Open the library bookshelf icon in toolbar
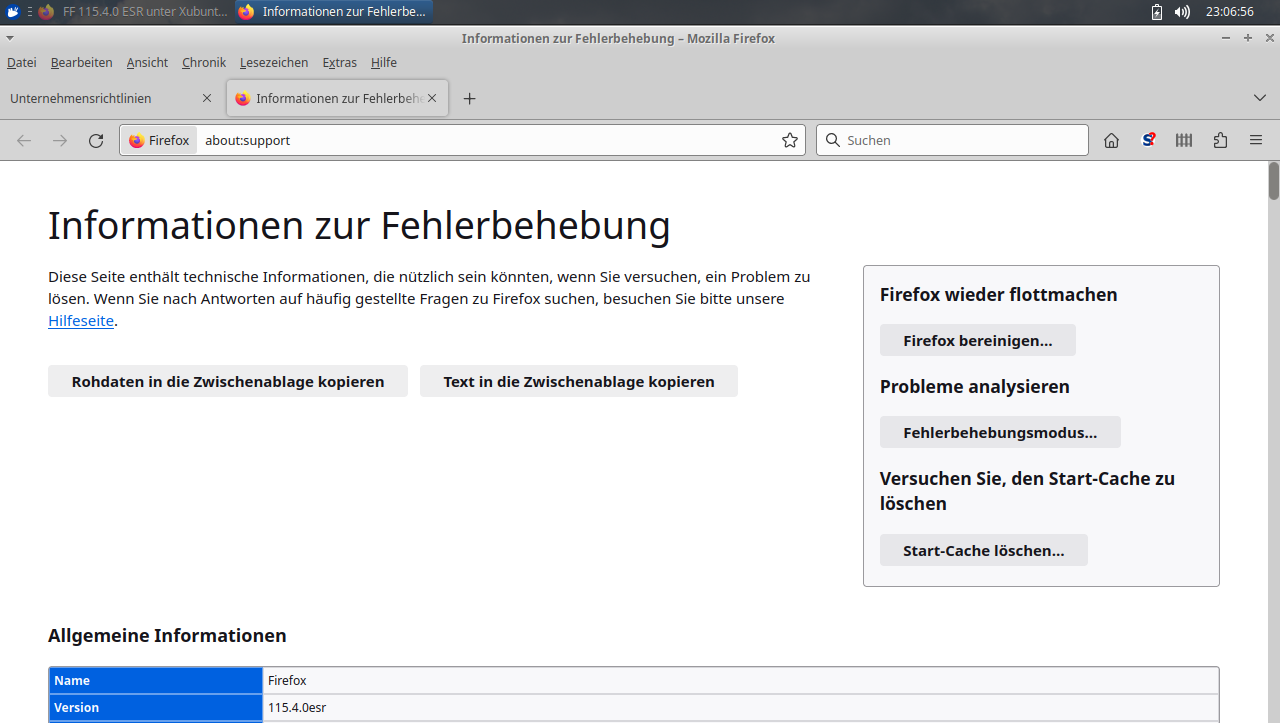 (1184, 141)
